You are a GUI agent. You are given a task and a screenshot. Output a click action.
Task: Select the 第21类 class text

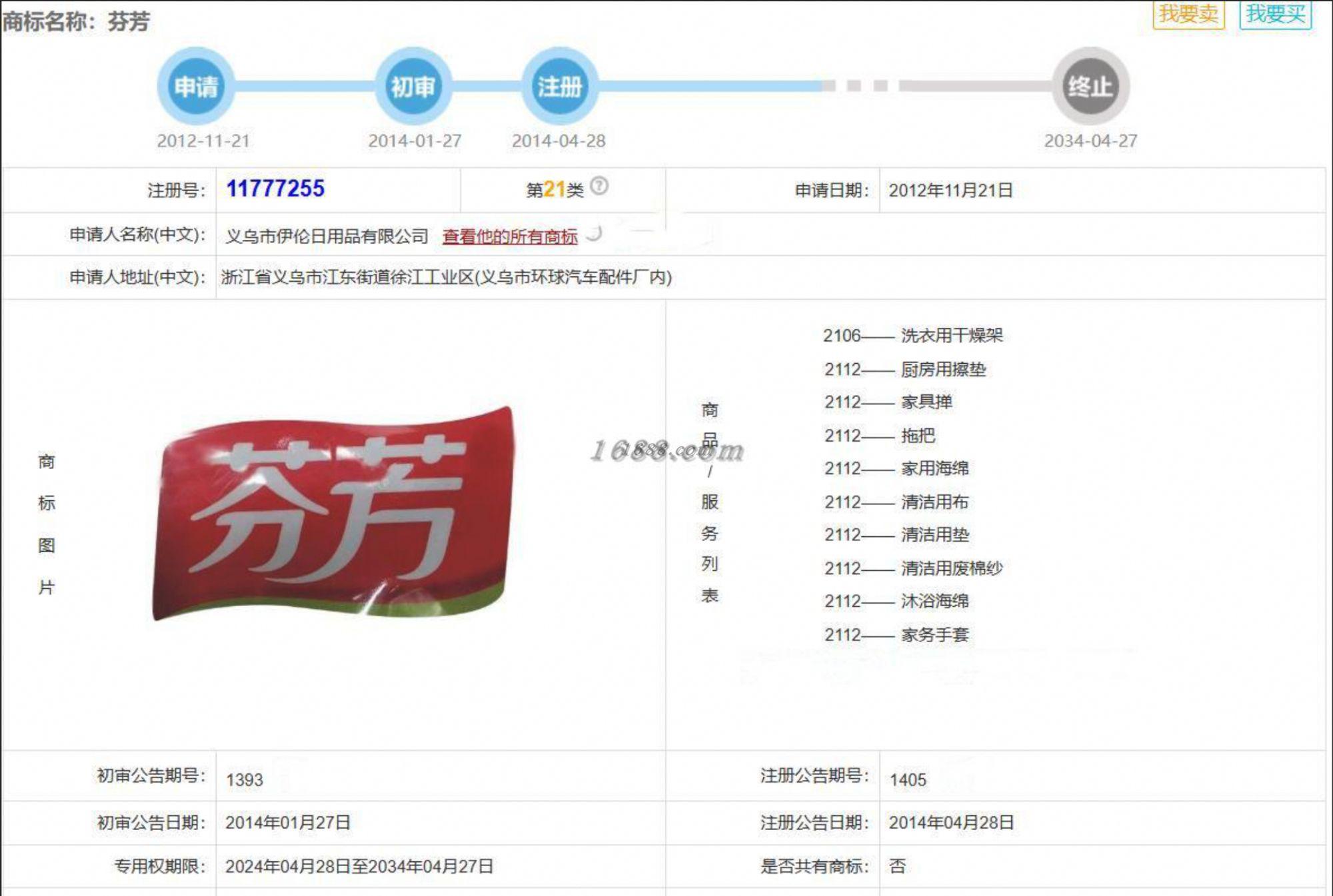555,190
